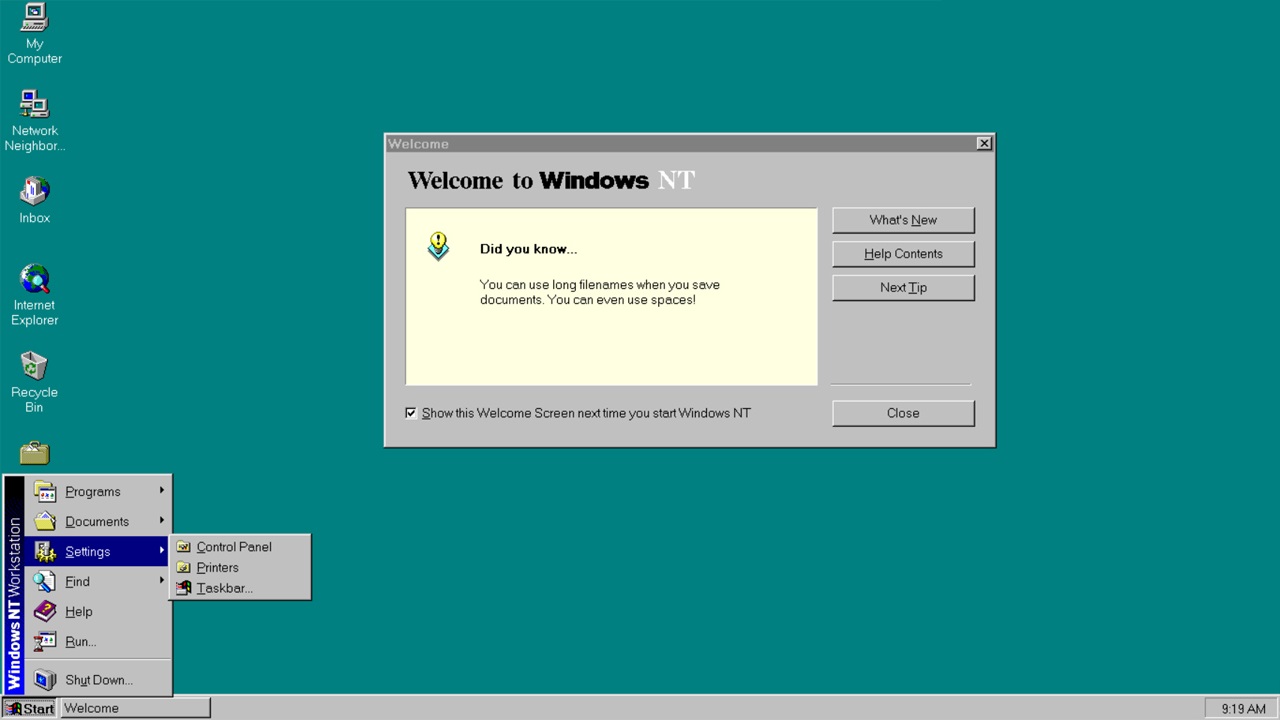
Task: Click the Printers folder icon in submenu
Action: [183, 568]
